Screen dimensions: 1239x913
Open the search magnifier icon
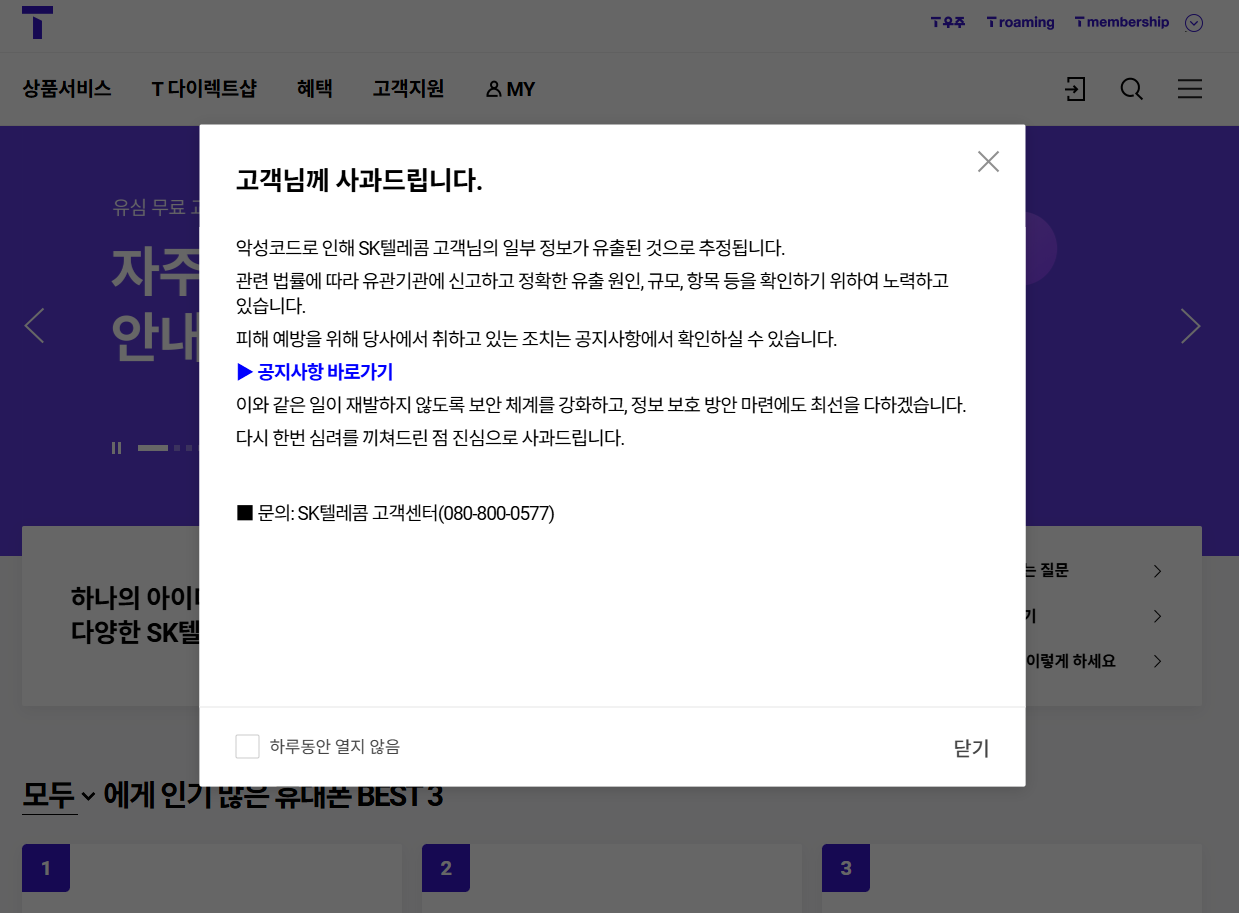[1131, 89]
